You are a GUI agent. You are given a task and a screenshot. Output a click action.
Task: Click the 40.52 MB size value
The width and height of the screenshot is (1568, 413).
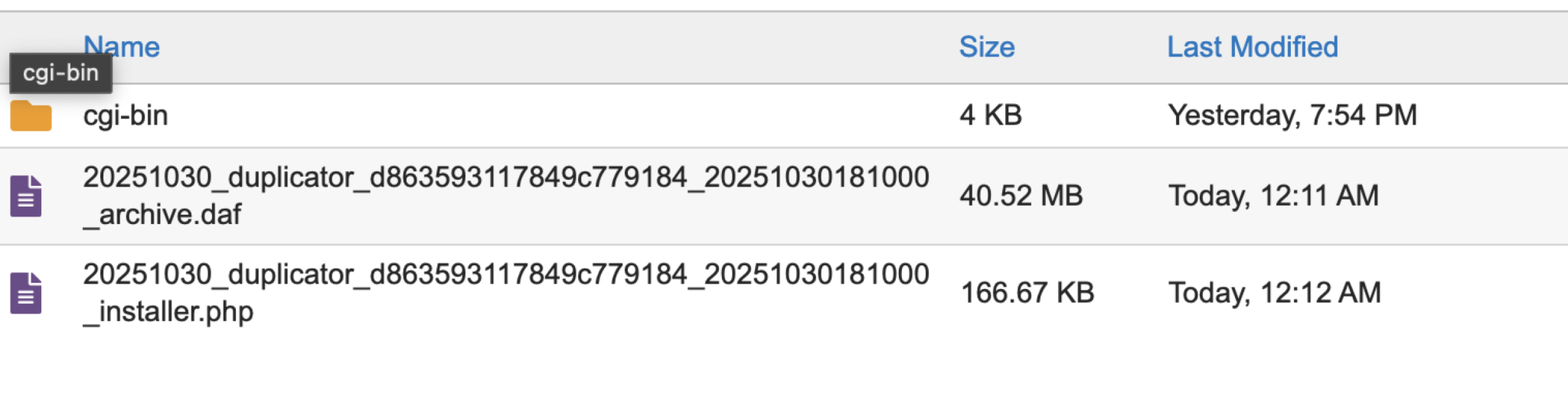(1021, 196)
